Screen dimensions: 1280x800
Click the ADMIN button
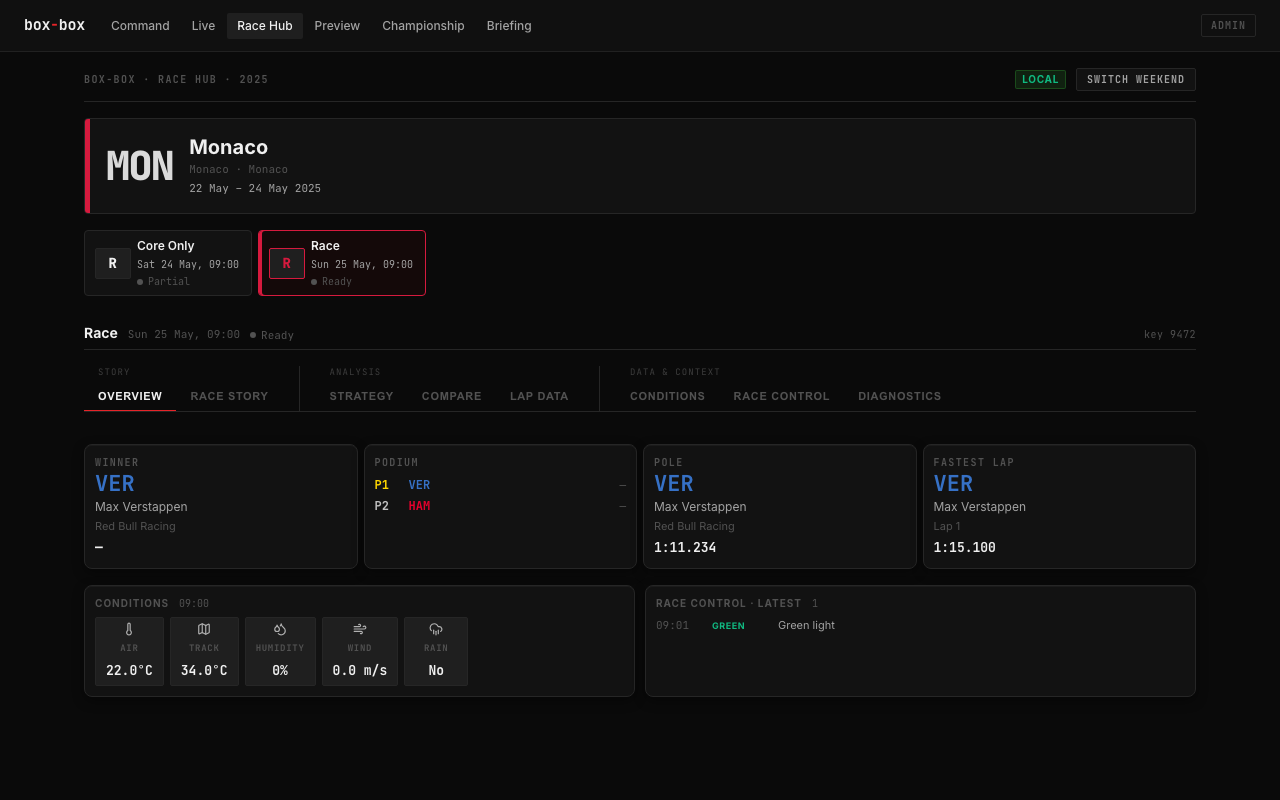pyautogui.click(x=1228, y=26)
